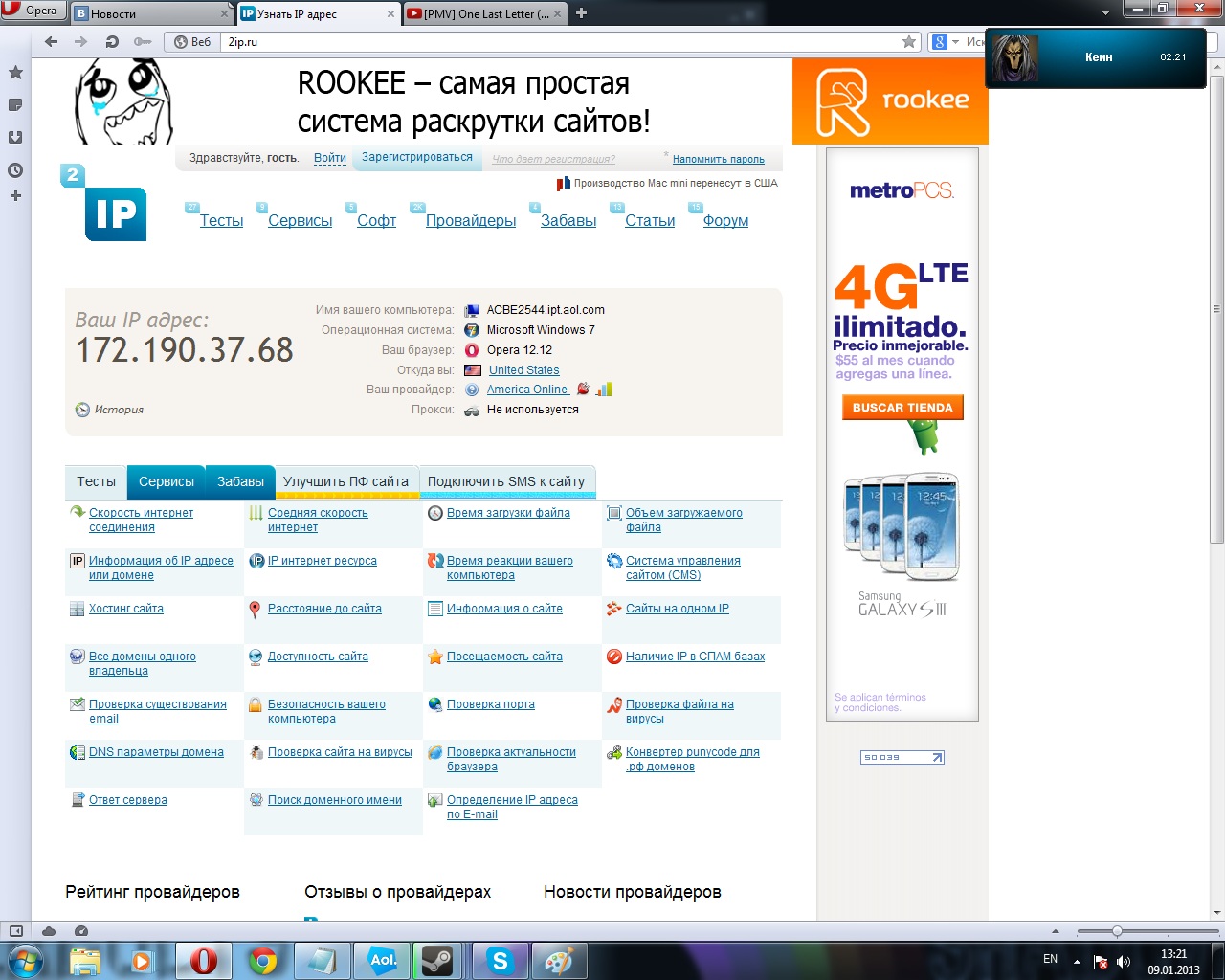Open the DNS параметры домена link
The height and width of the screenshot is (980, 1225).
tap(156, 752)
